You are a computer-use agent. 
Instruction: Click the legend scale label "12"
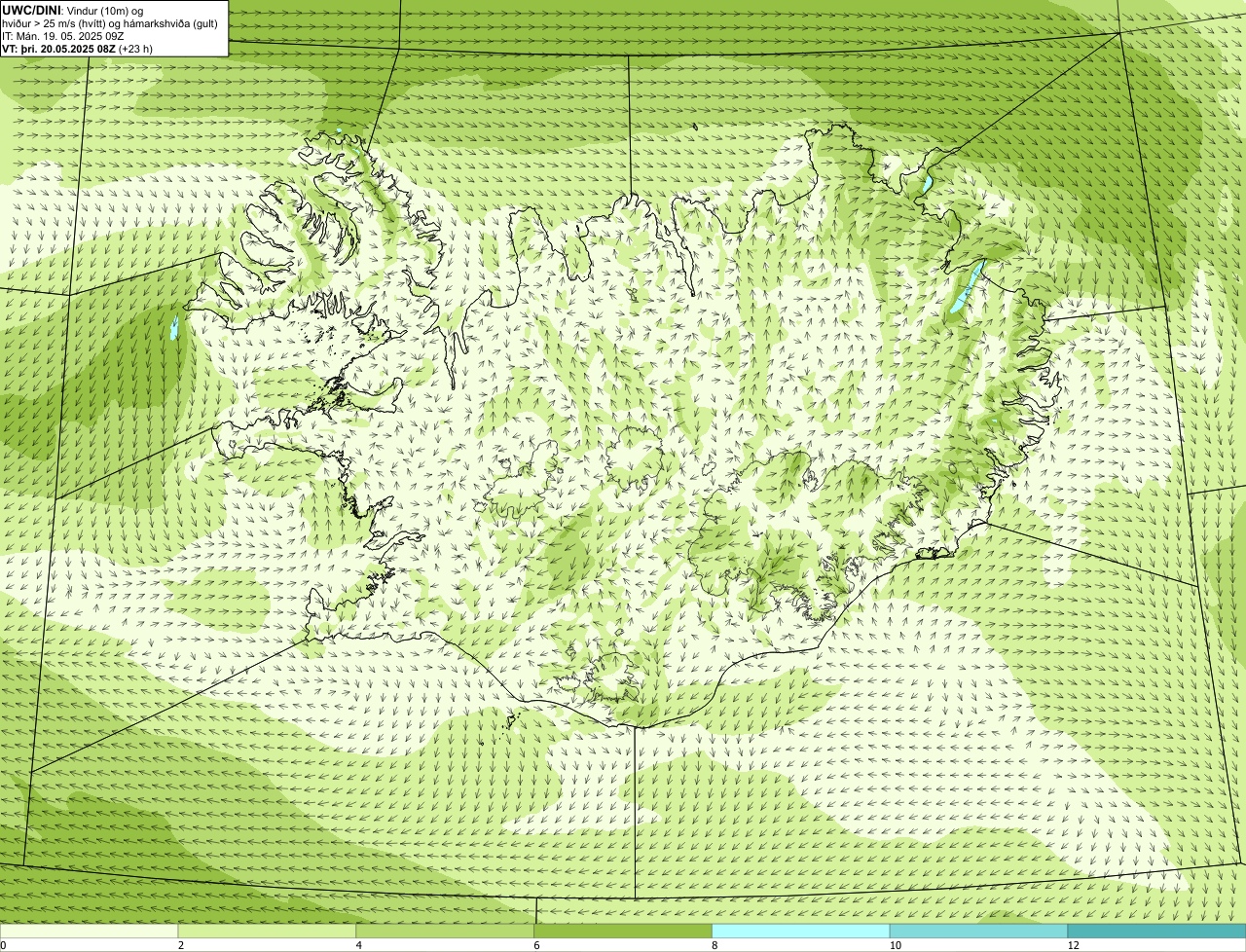point(1073,945)
